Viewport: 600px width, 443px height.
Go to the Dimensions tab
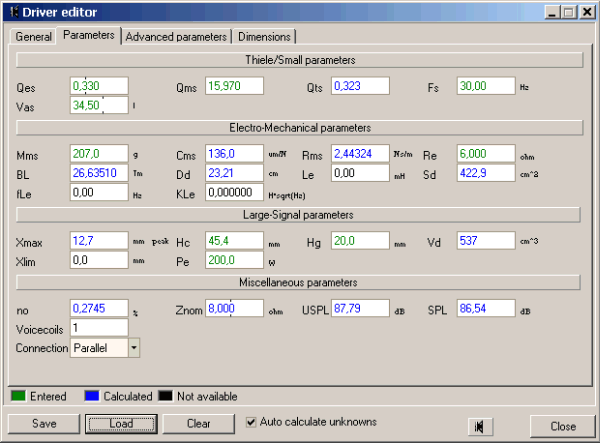pyautogui.click(x=264, y=36)
